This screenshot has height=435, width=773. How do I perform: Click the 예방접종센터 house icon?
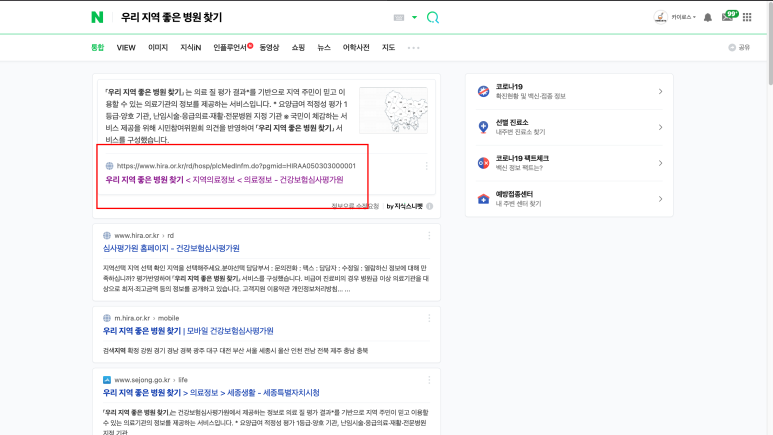tap(483, 199)
